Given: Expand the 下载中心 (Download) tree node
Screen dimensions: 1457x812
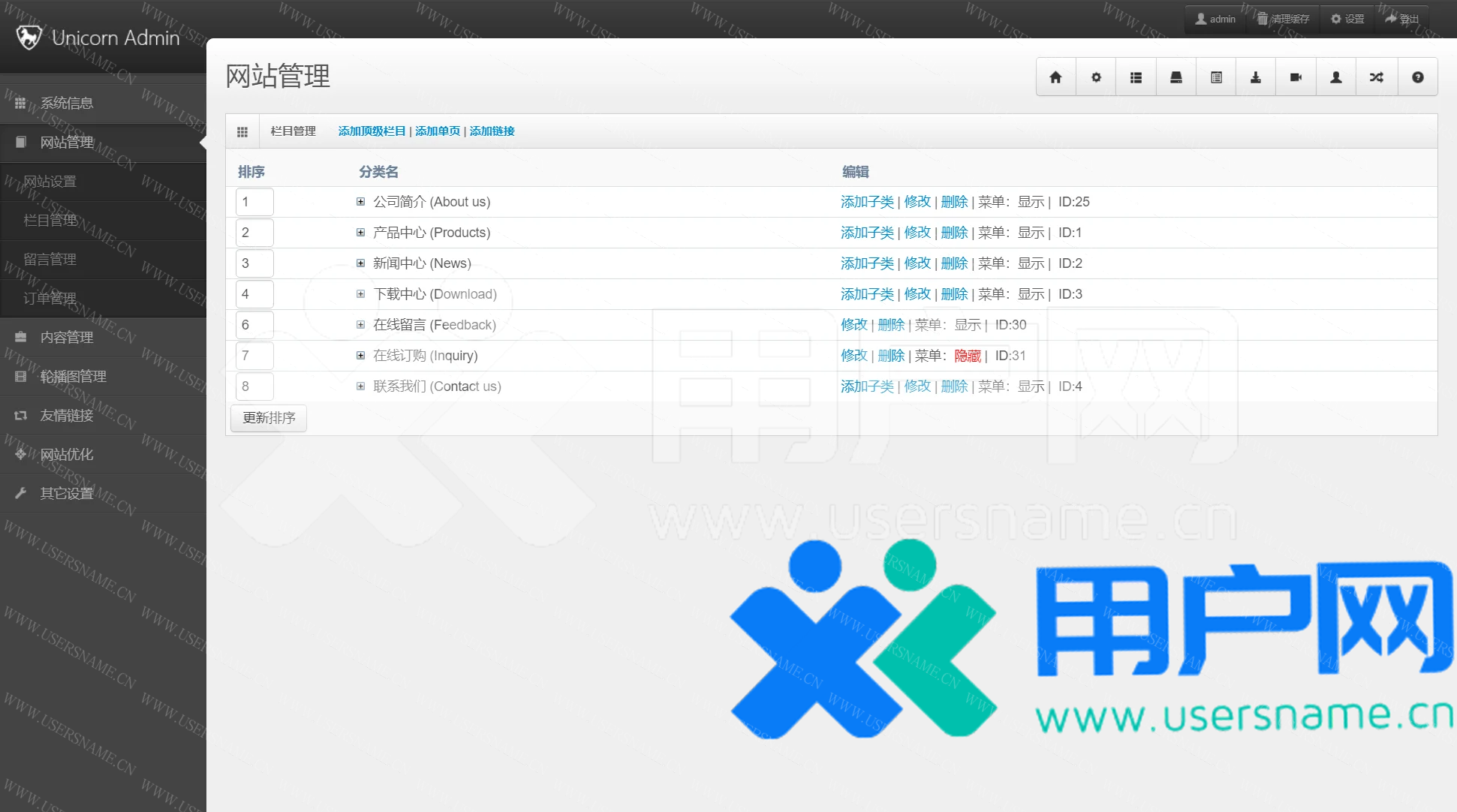Looking at the screenshot, I should (x=360, y=294).
